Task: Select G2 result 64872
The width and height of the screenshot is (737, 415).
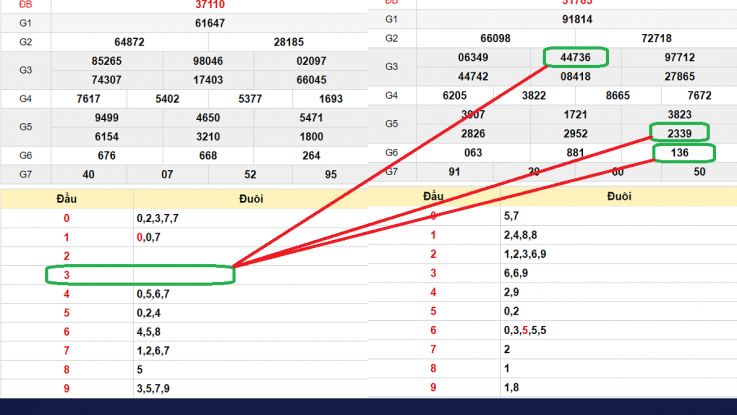Action: (129, 42)
